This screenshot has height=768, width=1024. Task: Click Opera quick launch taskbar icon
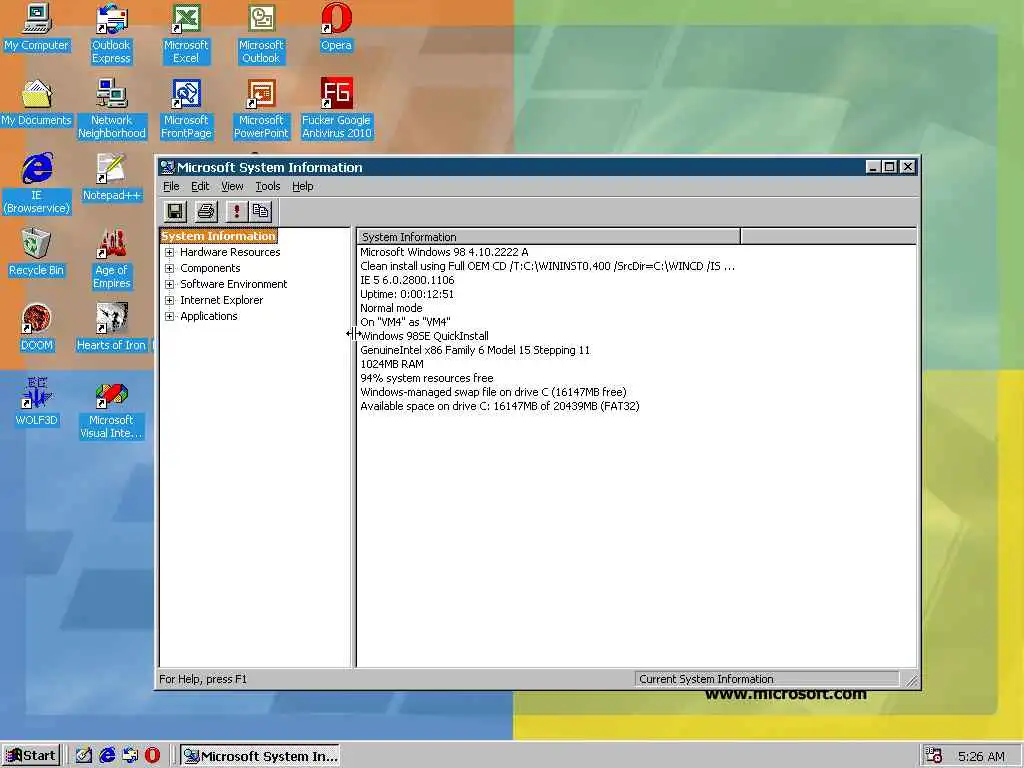152,756
